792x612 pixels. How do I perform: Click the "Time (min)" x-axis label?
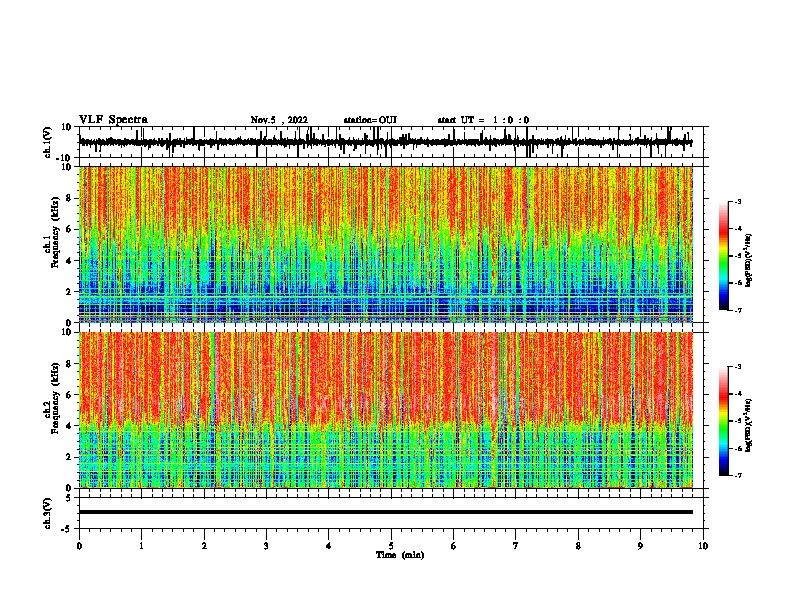tap(400, 555)
